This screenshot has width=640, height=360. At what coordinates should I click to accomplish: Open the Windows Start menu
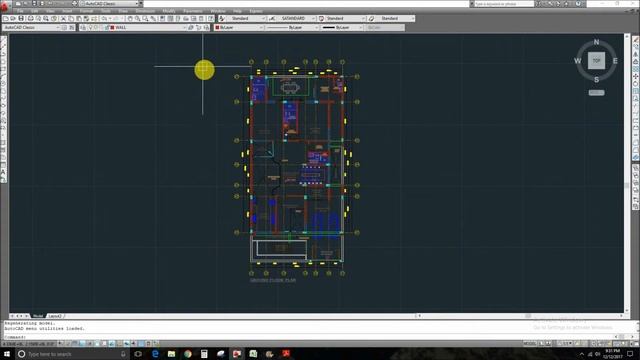(7, 354)
